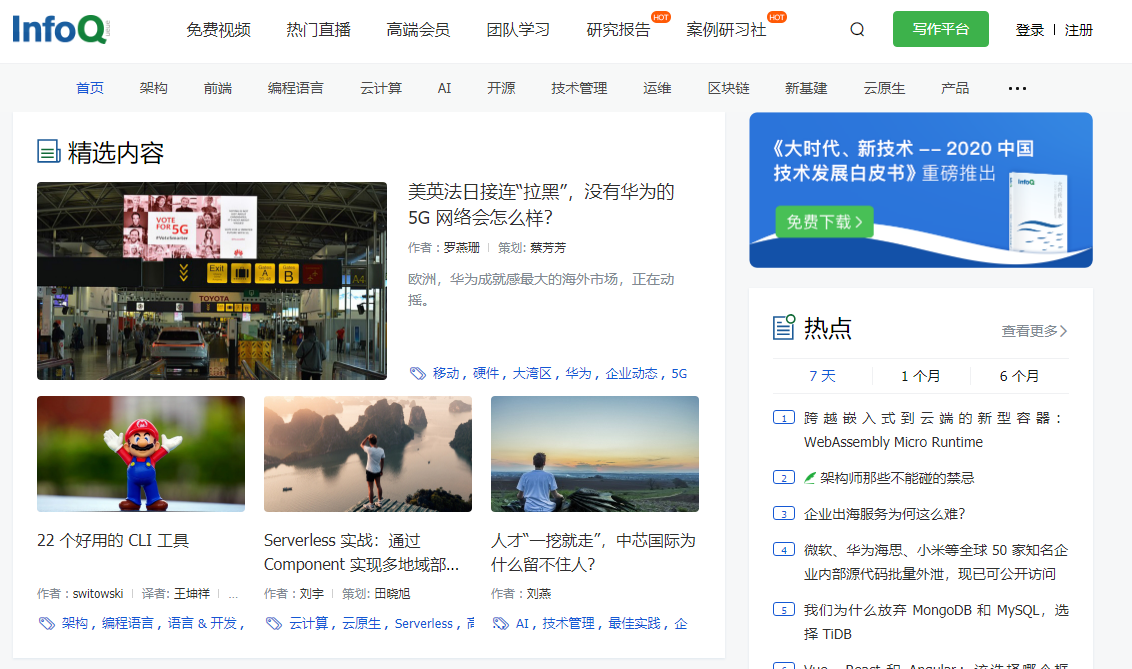
Task: Open the 首页 tab
Action: tap(89, 88)
